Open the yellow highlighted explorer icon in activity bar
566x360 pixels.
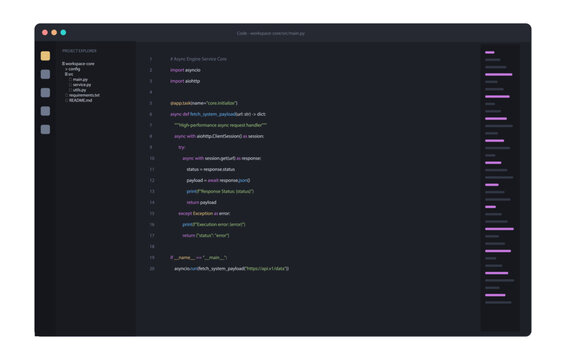tap(45, 56)
